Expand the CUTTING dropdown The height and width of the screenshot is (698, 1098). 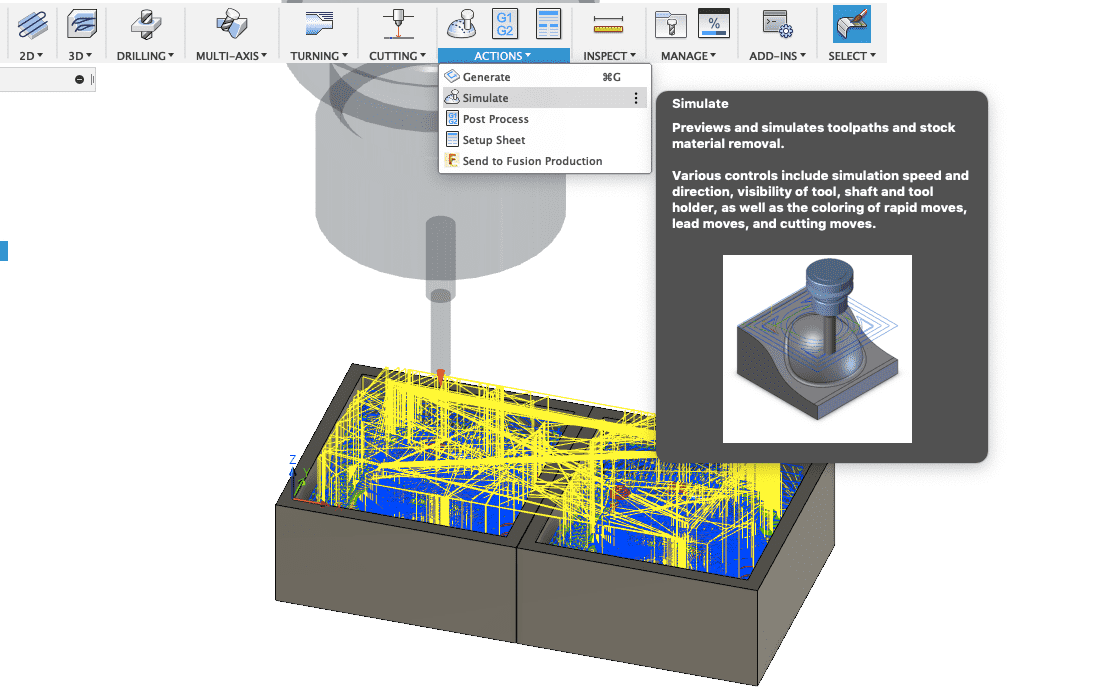(397, 56)
